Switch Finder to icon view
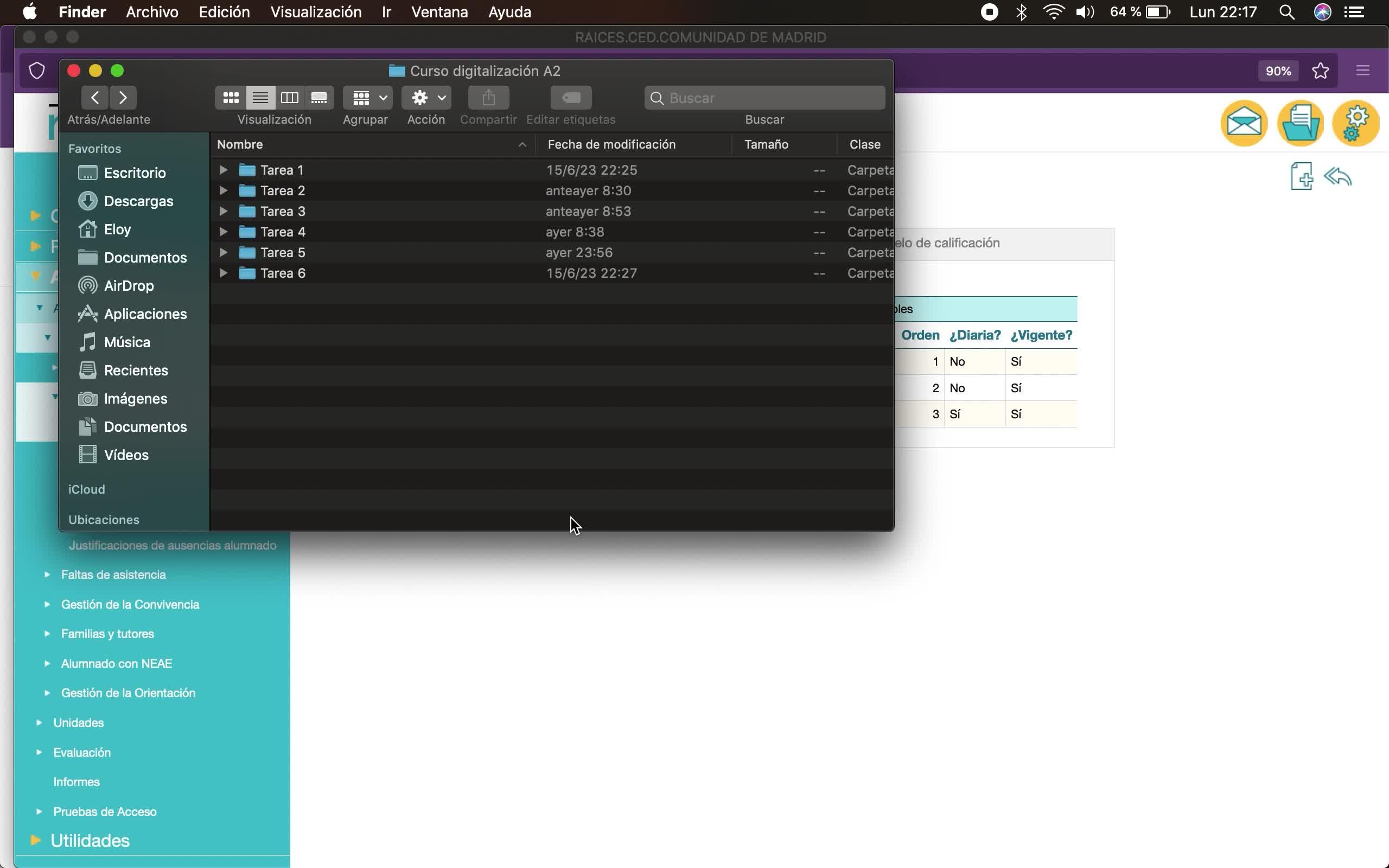This screenshot has width=1389, height=868. [x=231, y=98]
